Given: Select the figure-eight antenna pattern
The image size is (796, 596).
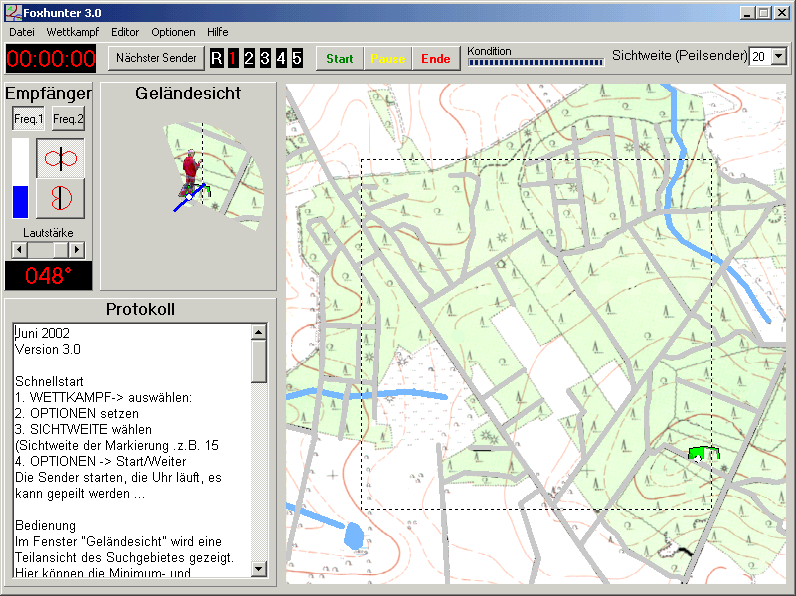Looking at the screenshot, I should [61, 158].
